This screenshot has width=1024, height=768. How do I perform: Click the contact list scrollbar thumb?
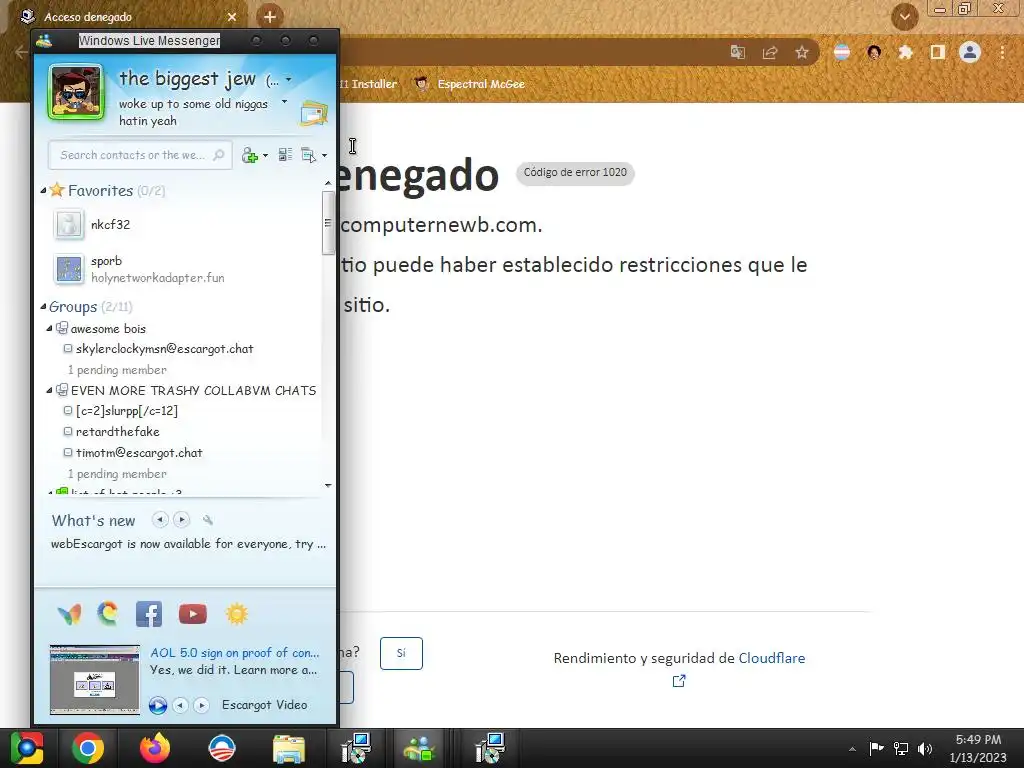(x=328, y=223)
